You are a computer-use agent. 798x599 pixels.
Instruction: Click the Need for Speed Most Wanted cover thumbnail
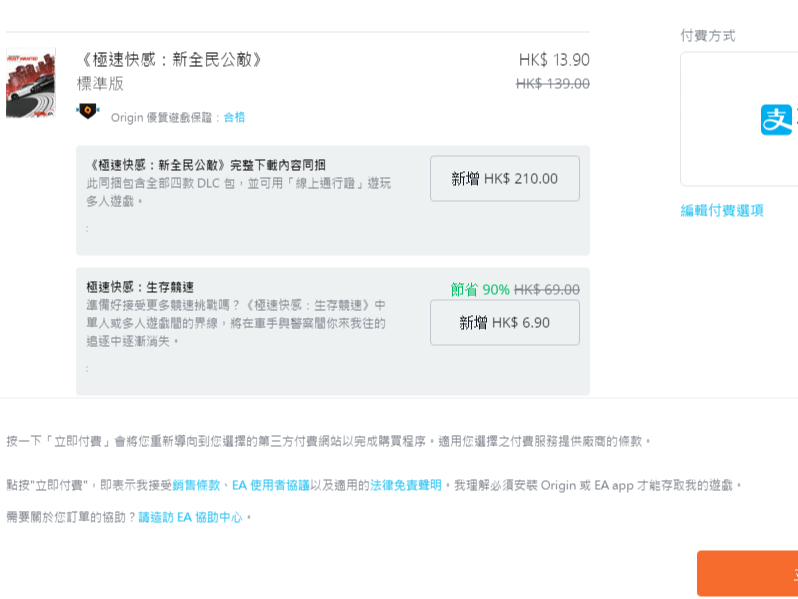tap(31, 83)
